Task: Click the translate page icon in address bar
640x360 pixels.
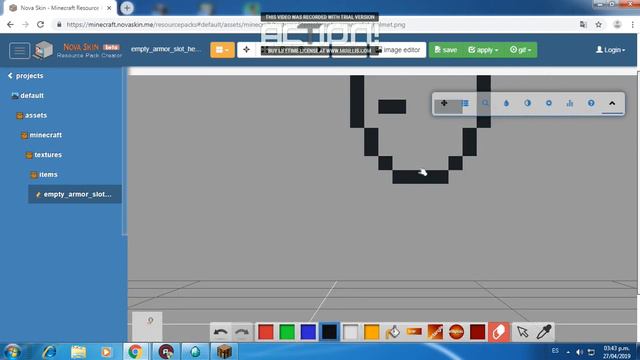Action: pyautogui.click(x=583, y=24)
